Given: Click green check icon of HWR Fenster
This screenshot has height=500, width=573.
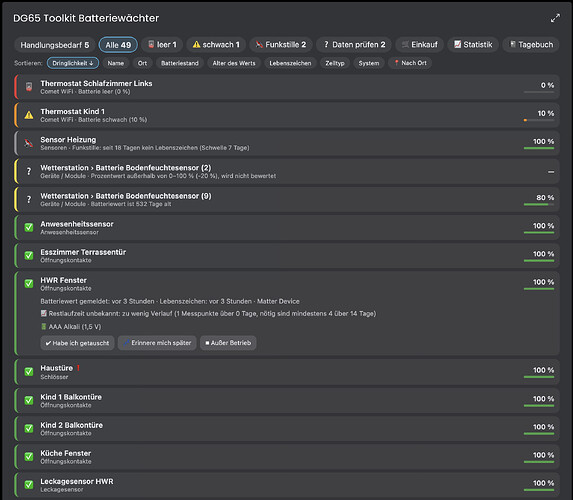Looking at the screenshot, I should point(29,284).
